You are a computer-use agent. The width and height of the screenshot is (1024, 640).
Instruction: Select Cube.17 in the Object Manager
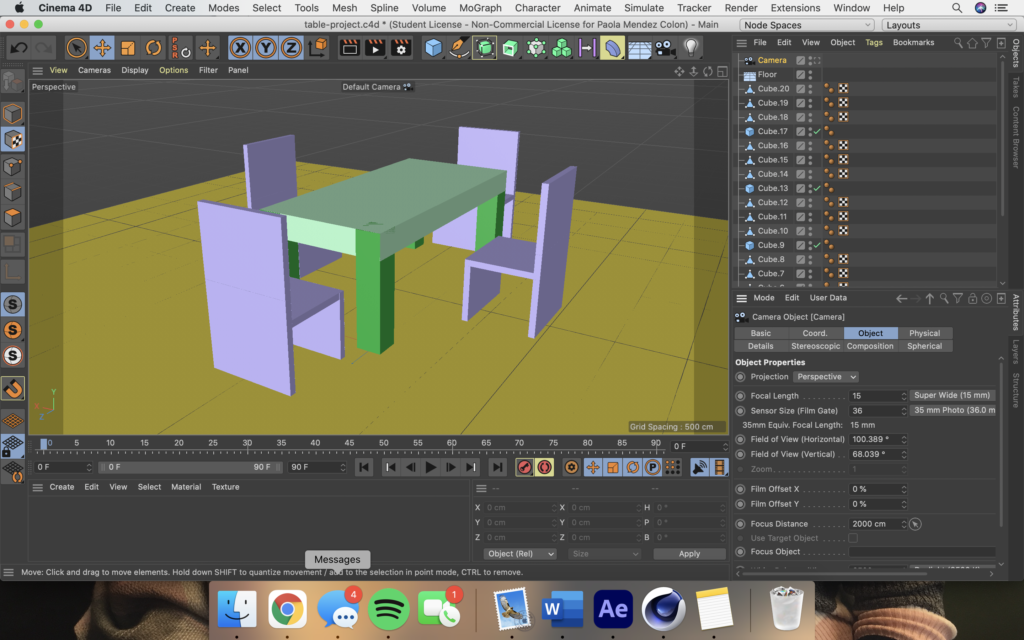772,131
